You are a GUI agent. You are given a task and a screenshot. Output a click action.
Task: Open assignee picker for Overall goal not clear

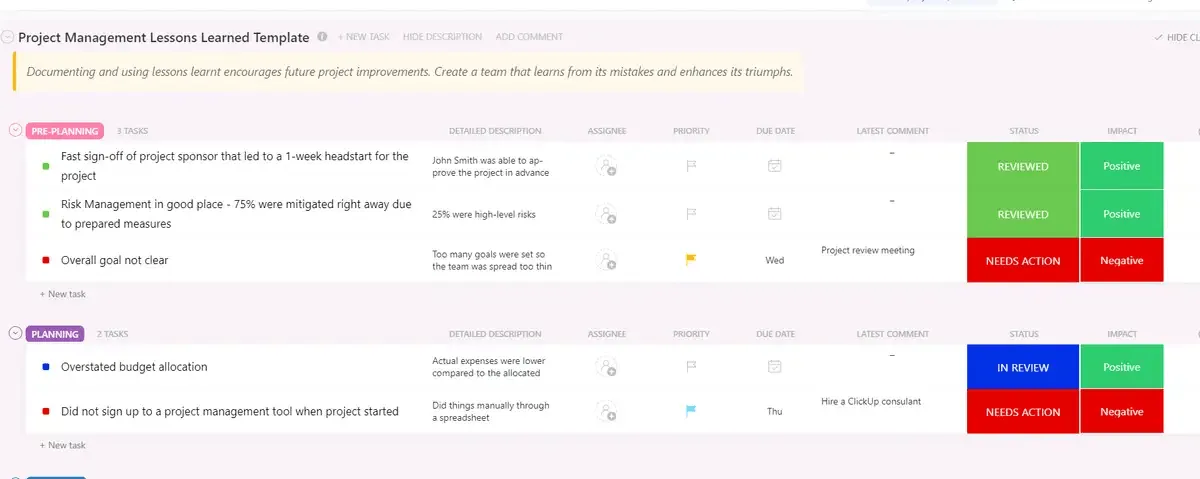[x=606, y=261]
